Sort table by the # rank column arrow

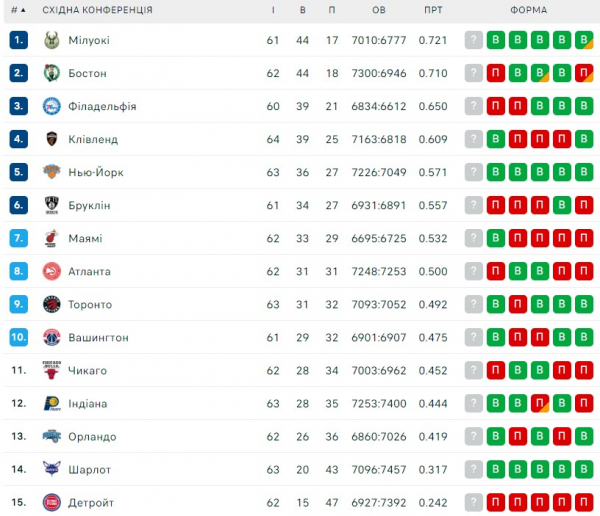[21, 10]
